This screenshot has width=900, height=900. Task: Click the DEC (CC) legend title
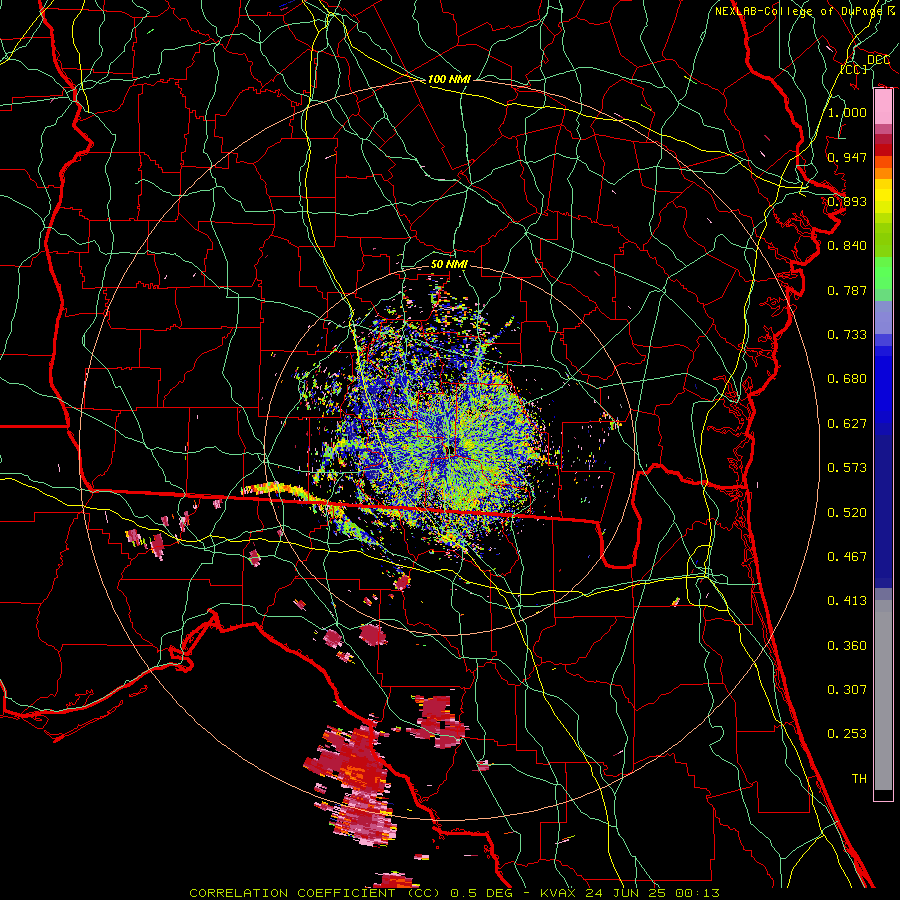[x=865, y=64]
